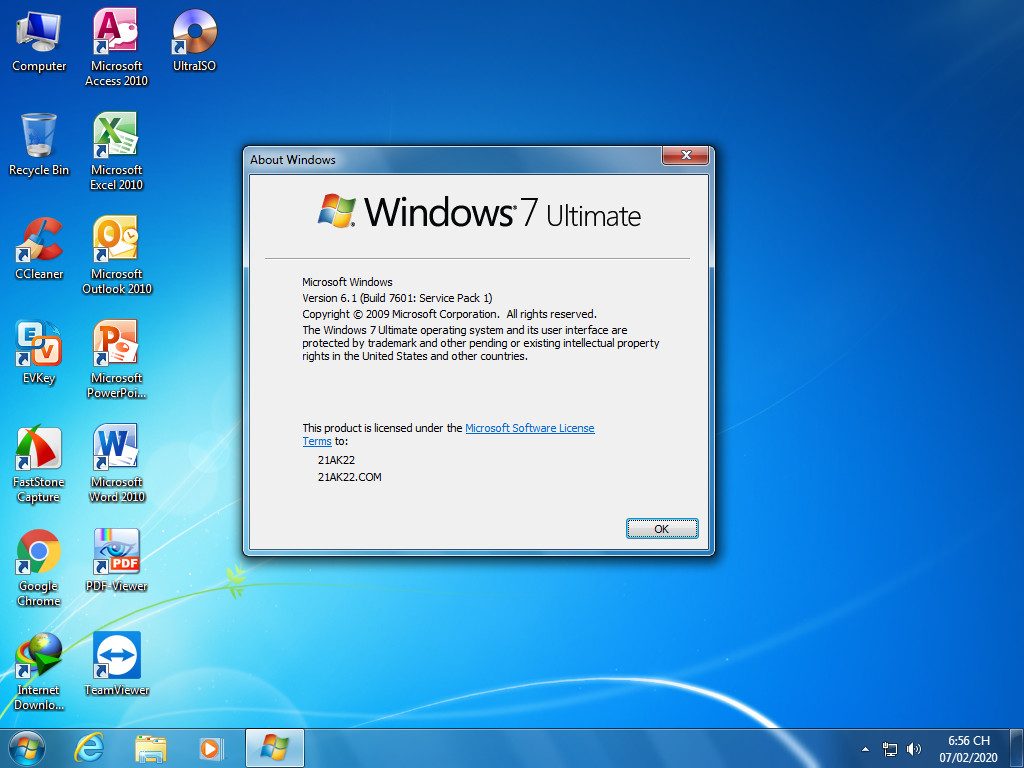Open Windows Explorer from the taskbar

point(150,748)
